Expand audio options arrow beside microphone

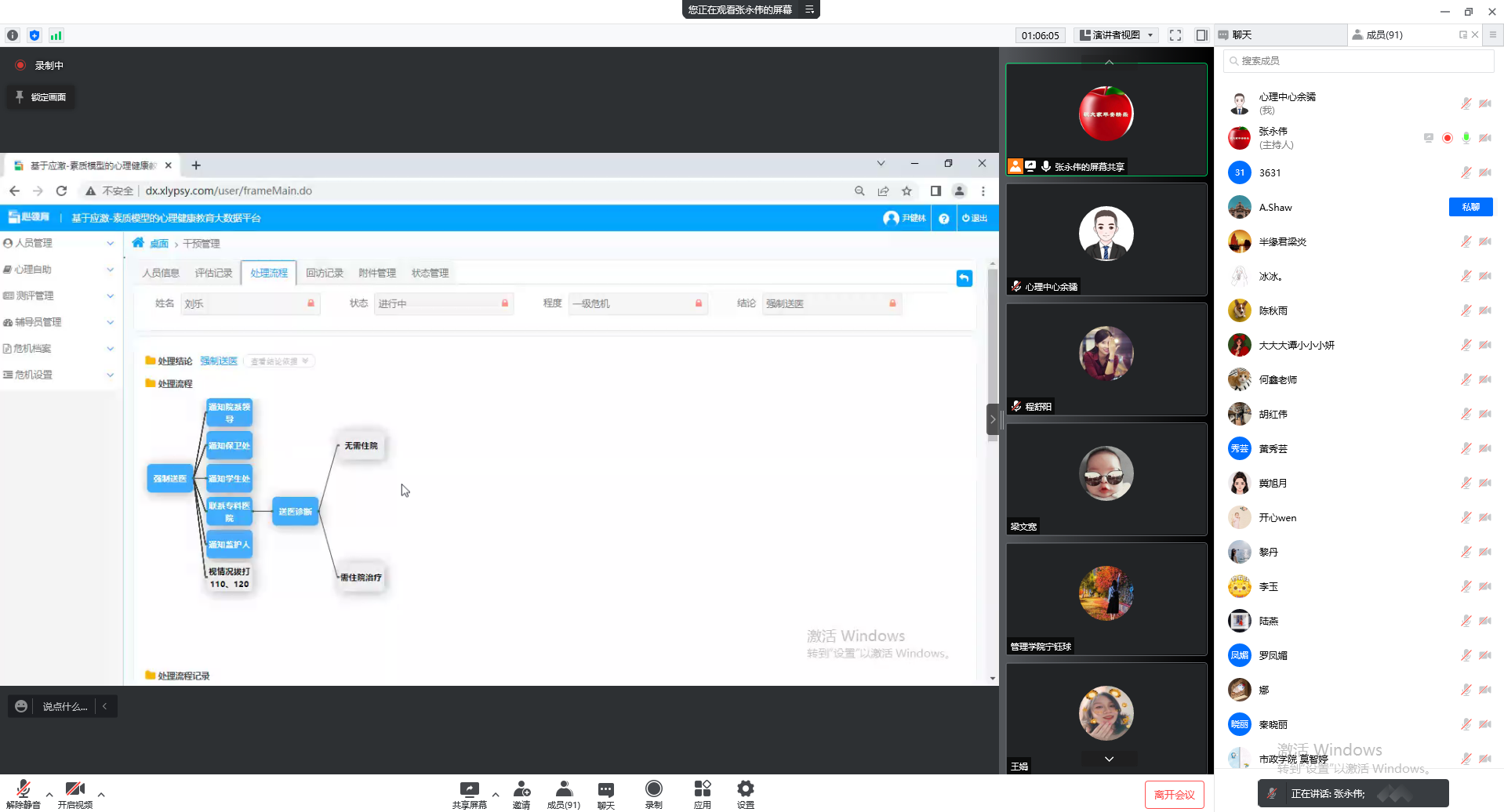[49, 794]
